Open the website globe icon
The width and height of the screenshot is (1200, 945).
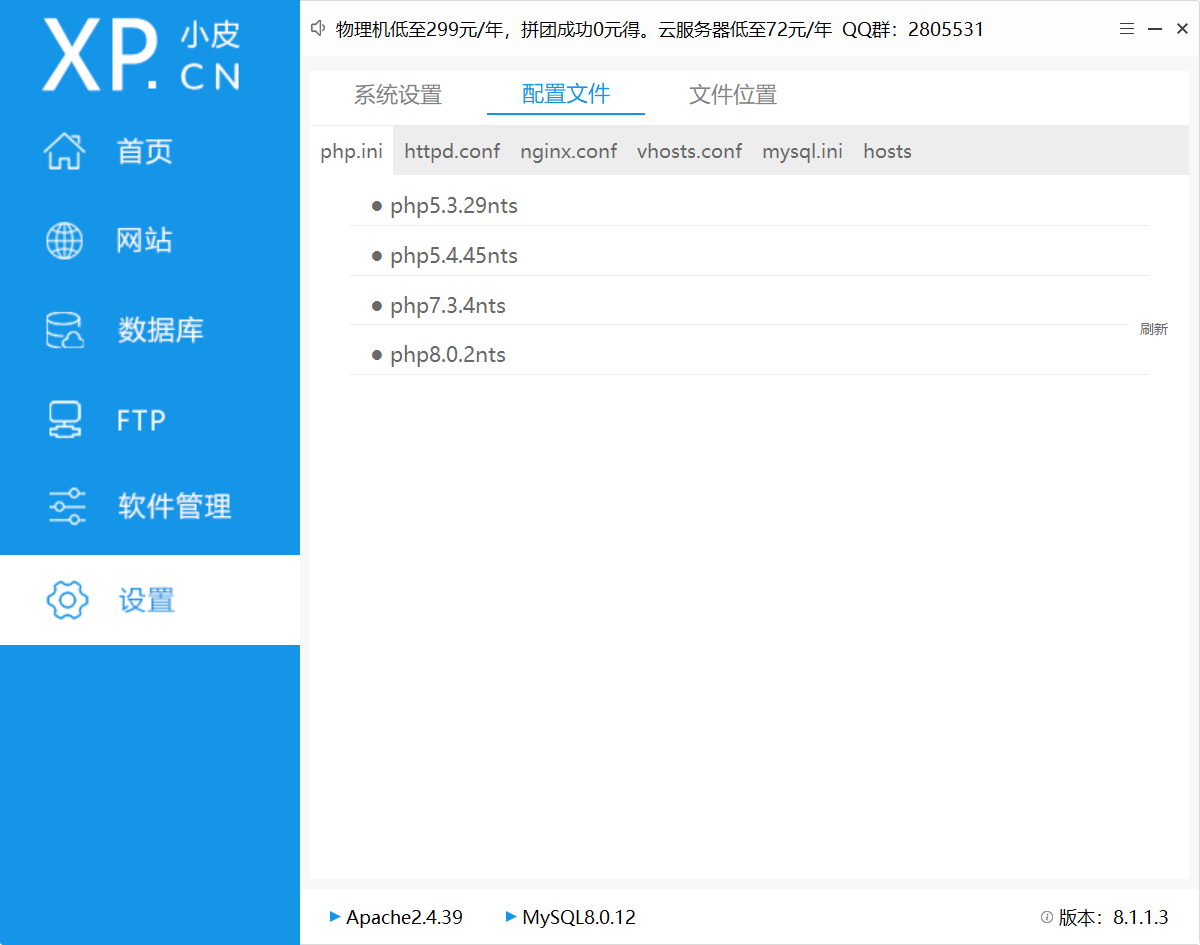pos(66,240)
